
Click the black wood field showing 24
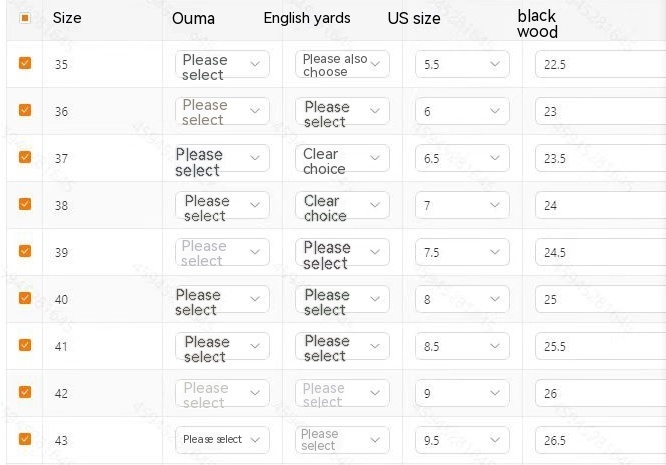(600, 205)
